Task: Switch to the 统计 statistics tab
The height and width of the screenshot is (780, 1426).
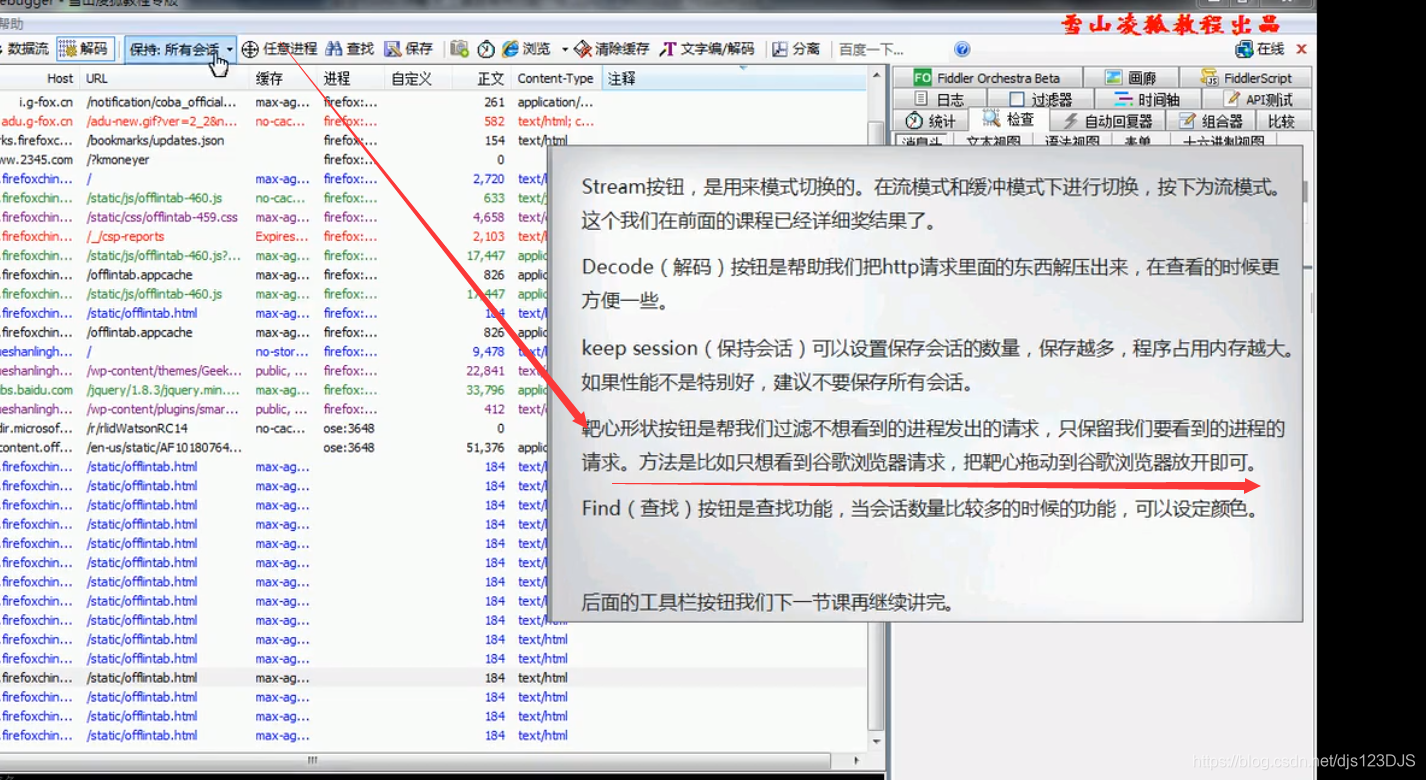Action: (x=930, y=120)
